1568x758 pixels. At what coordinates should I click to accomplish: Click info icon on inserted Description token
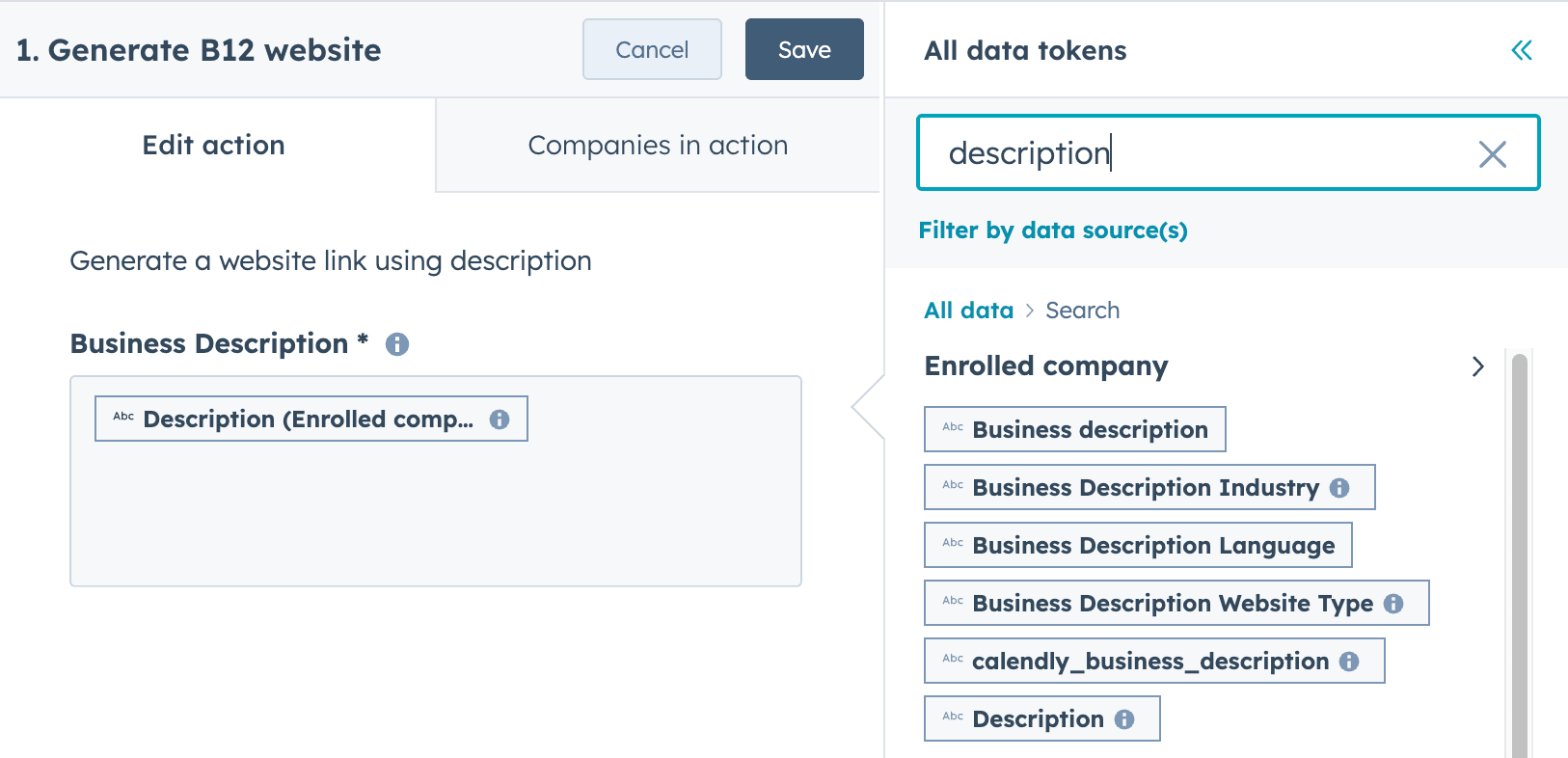point(500,420)
